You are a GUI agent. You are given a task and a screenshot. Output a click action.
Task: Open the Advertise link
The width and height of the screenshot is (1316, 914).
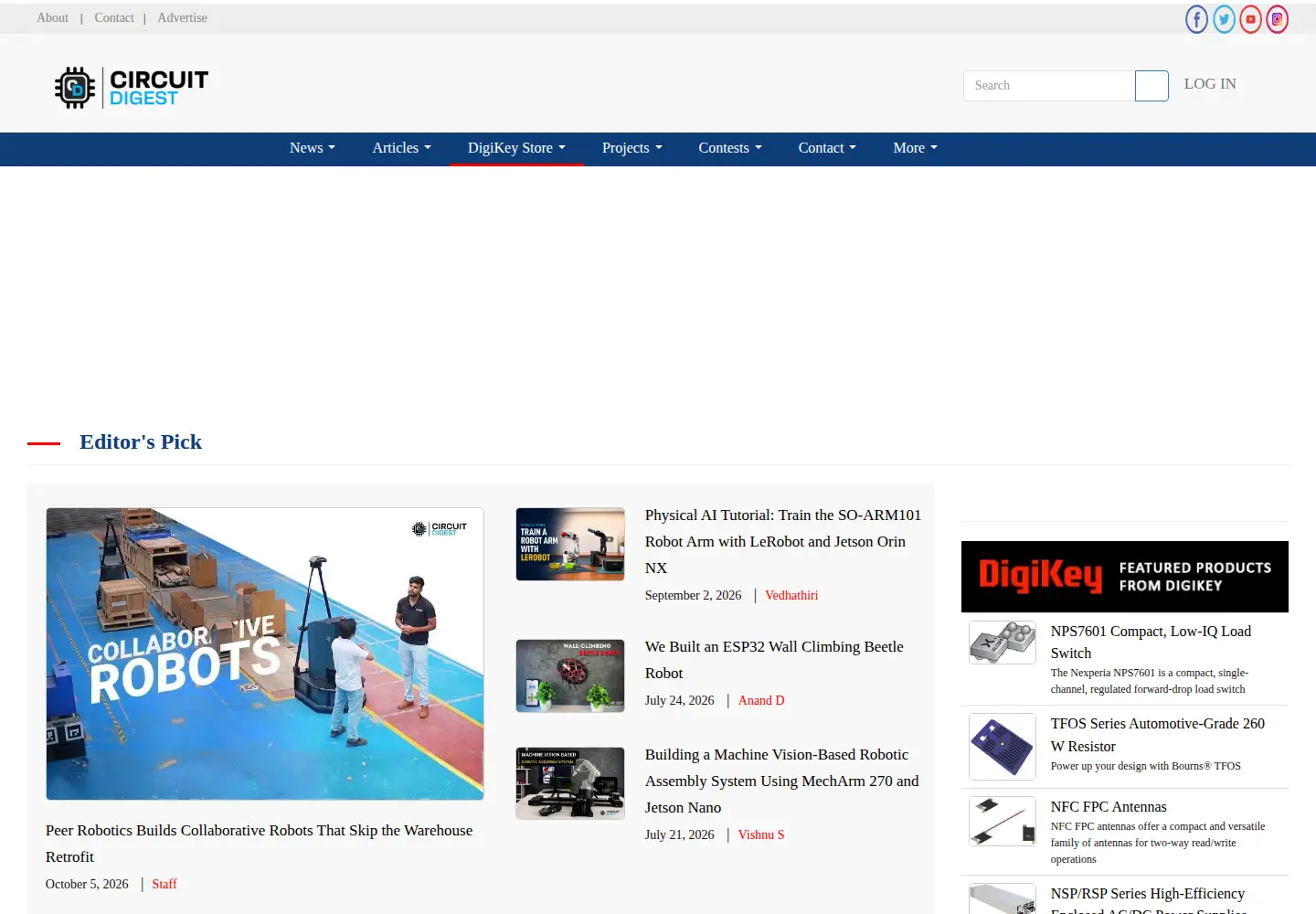tap(182, 18)
